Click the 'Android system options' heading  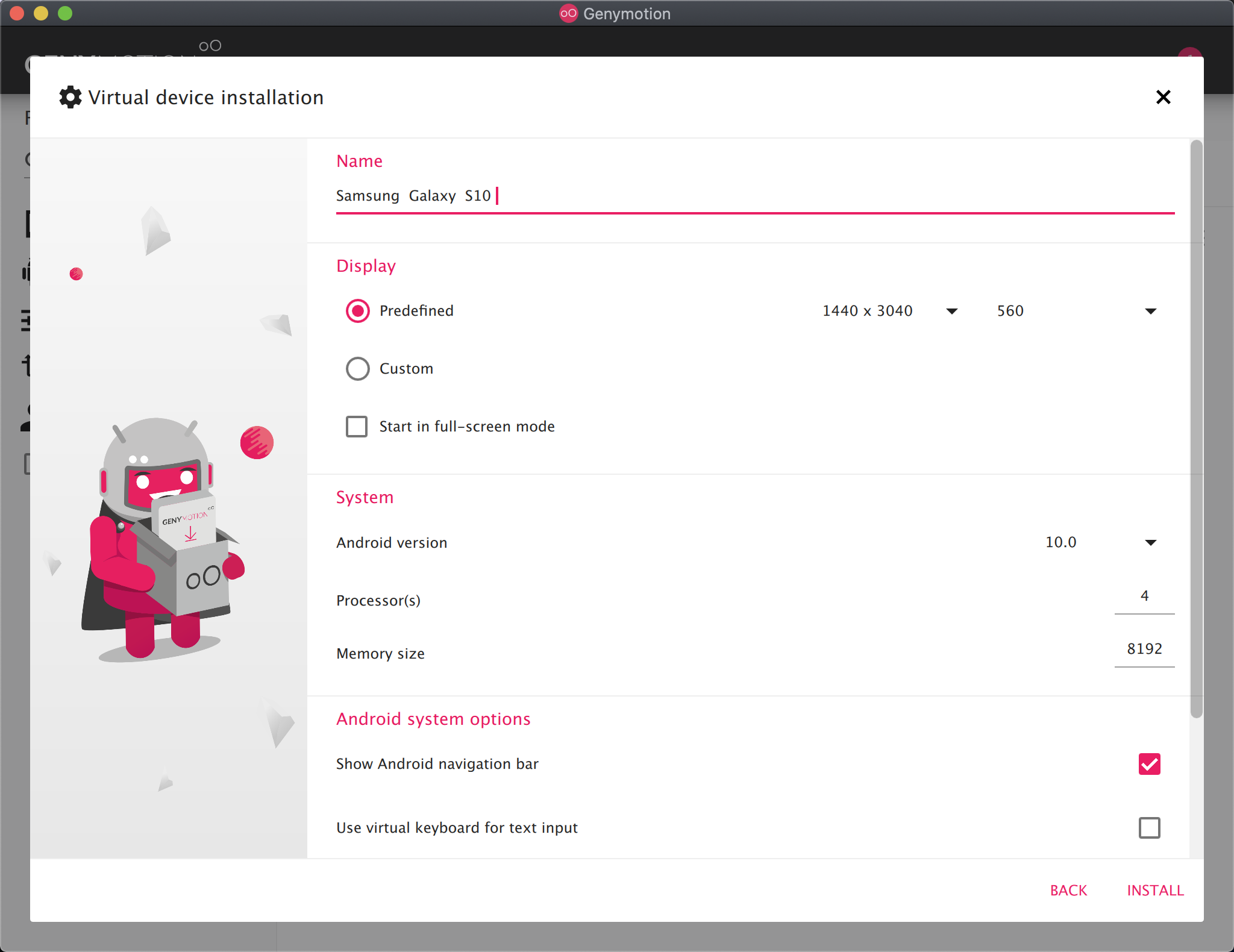[x=433, y=719]
